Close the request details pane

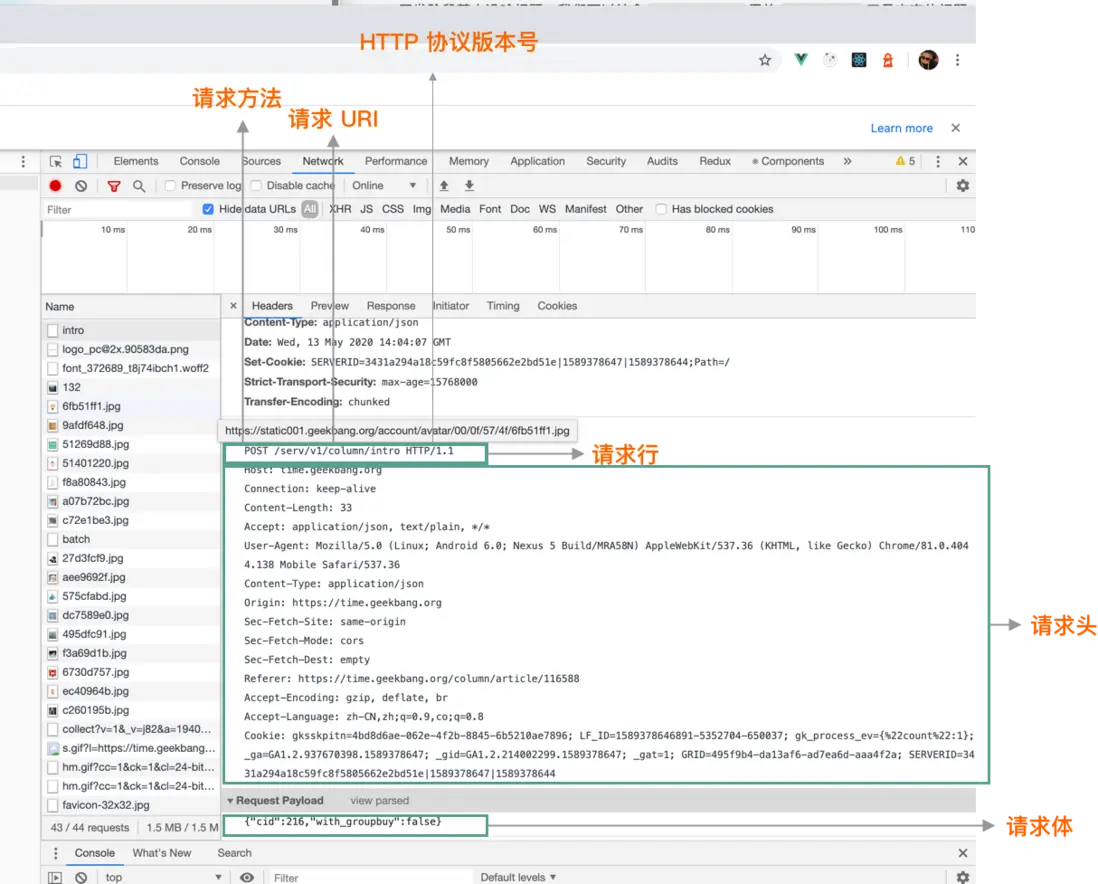(x=233, y=305)
